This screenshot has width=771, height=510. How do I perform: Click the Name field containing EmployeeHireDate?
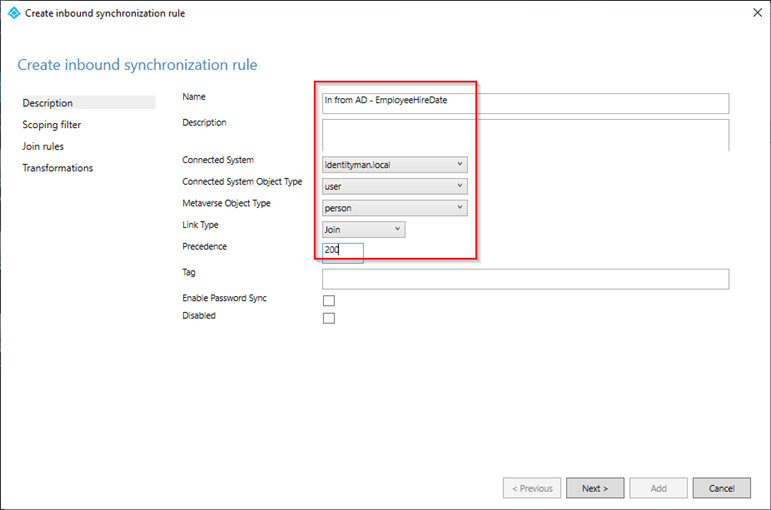(525, 102)
